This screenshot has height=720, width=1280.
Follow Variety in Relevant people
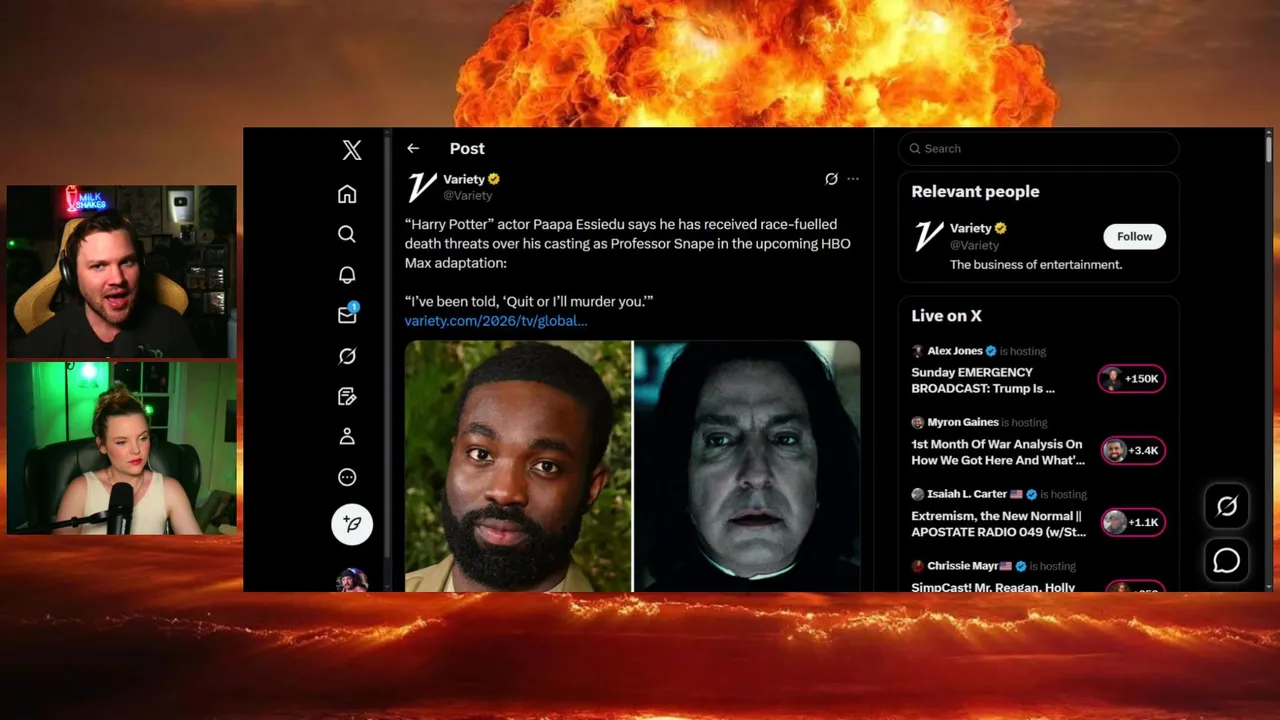pyautogui.click(x=1134, y=236)
